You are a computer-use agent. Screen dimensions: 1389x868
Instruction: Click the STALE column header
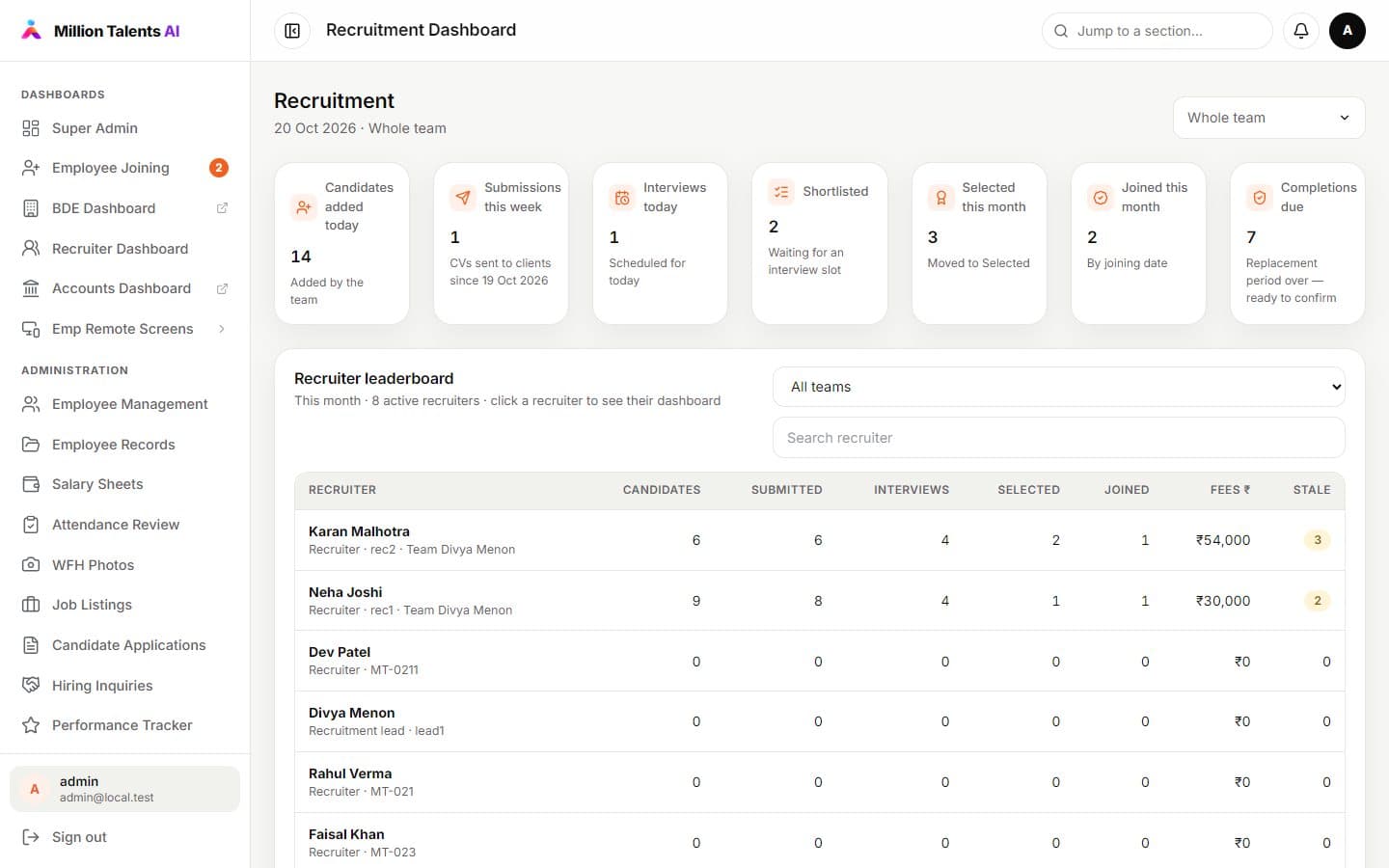1312,490
